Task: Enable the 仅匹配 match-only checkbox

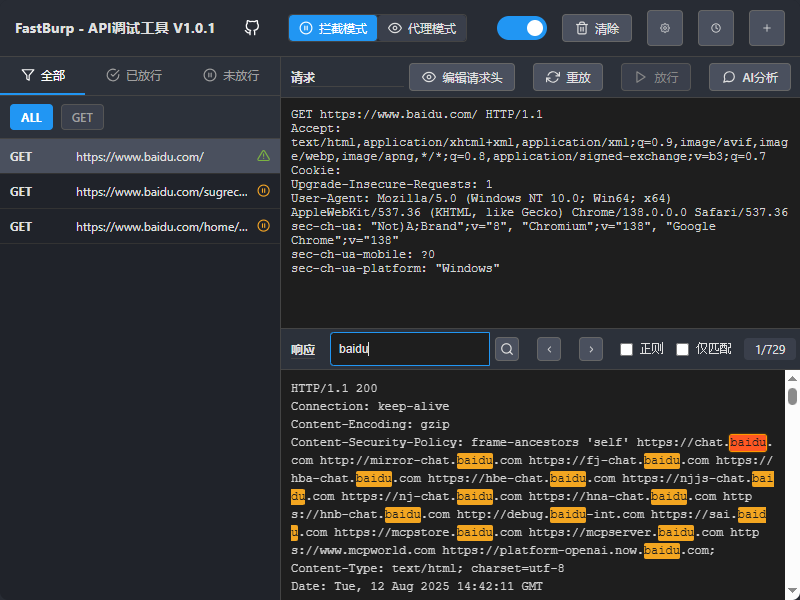Action: point(682,349)
